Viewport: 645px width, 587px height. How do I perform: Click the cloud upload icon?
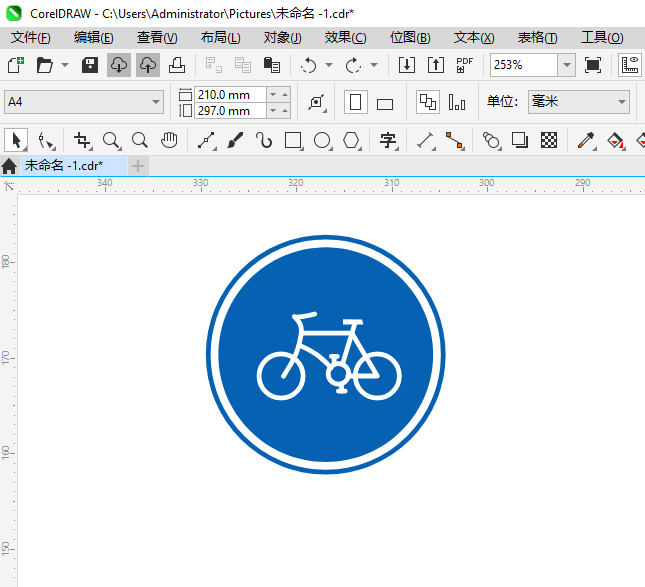click(x=148, y=65)
